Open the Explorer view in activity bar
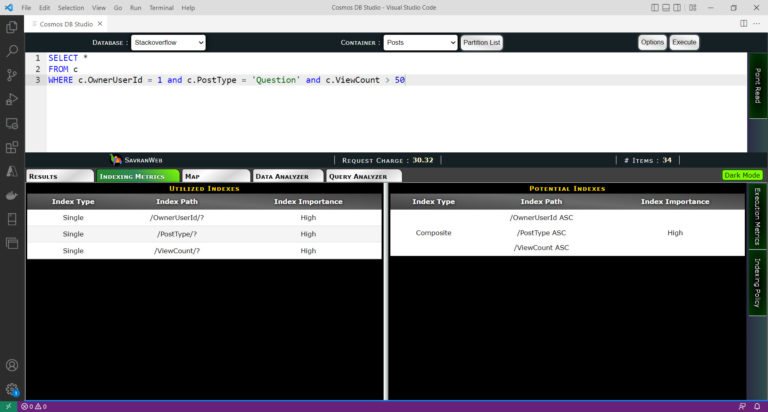768x412 pixels. click(12, 27)
